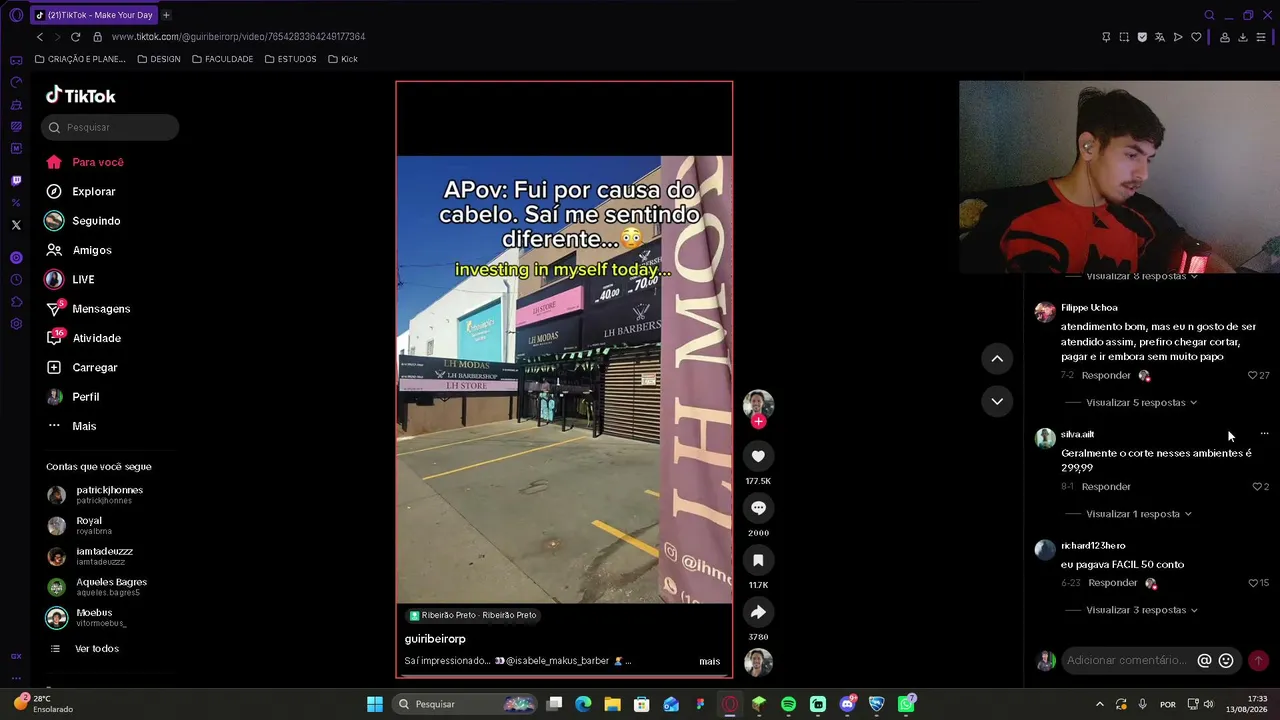Expand video caption with 'mais'
Screen dimensions: 1280x720
(x=710, y=661)
